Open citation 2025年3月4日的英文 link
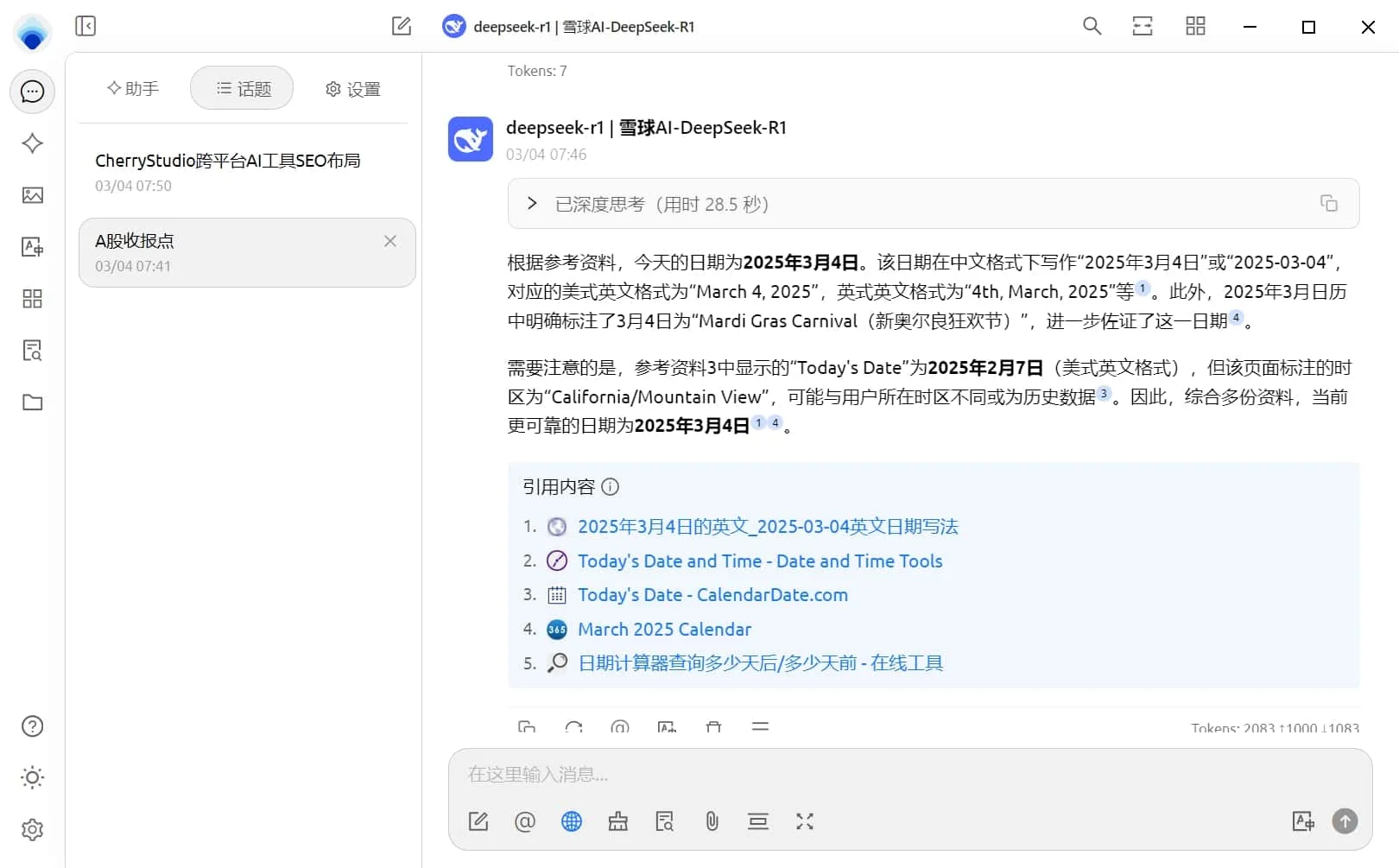This screenshot has width=1399, height=868. 768,527
